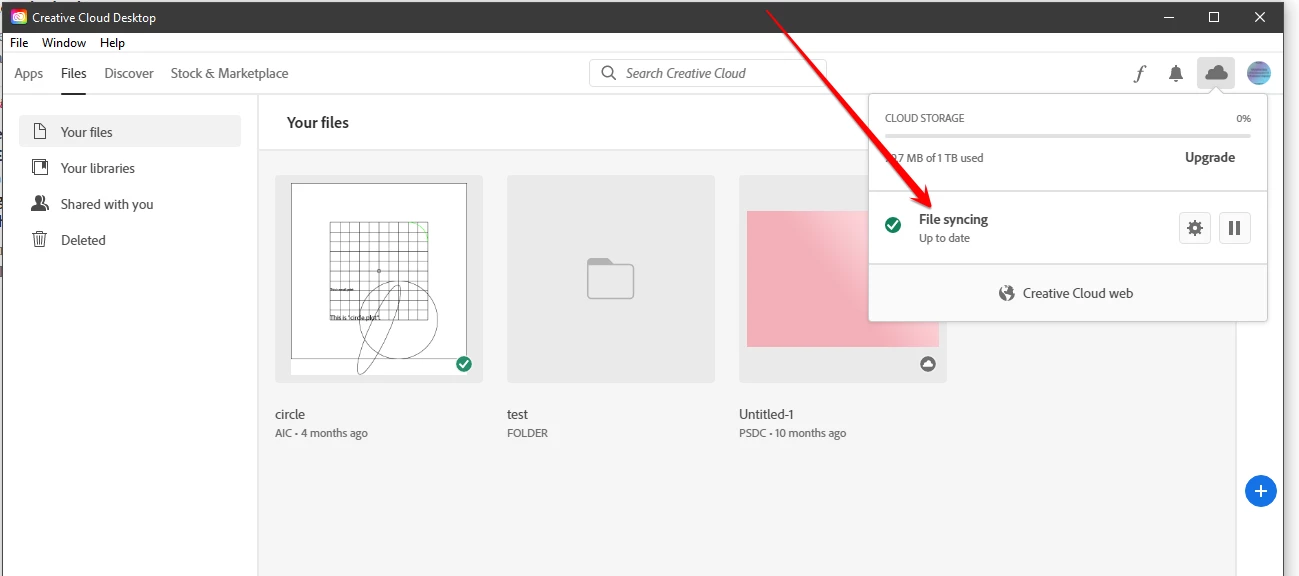Maximize the Creative Cloud Desktop window

click(x=1213, y=17)
